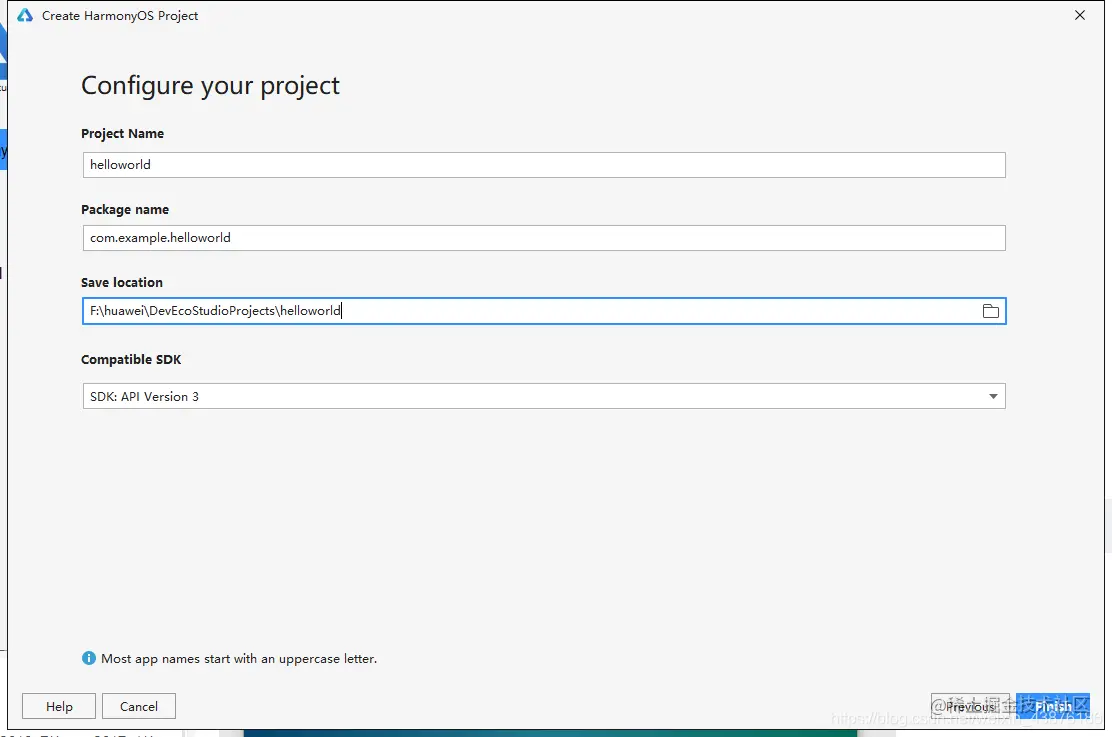Click the Package name input field
Screen dimensions: 1112x737
[544, 238]
